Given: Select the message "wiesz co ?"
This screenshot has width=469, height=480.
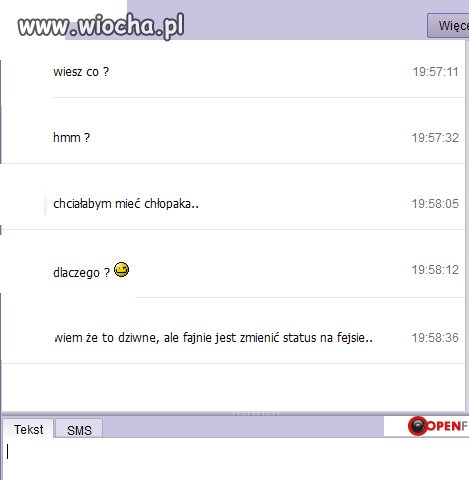Looking at the screenshot, I should (81, 72).
